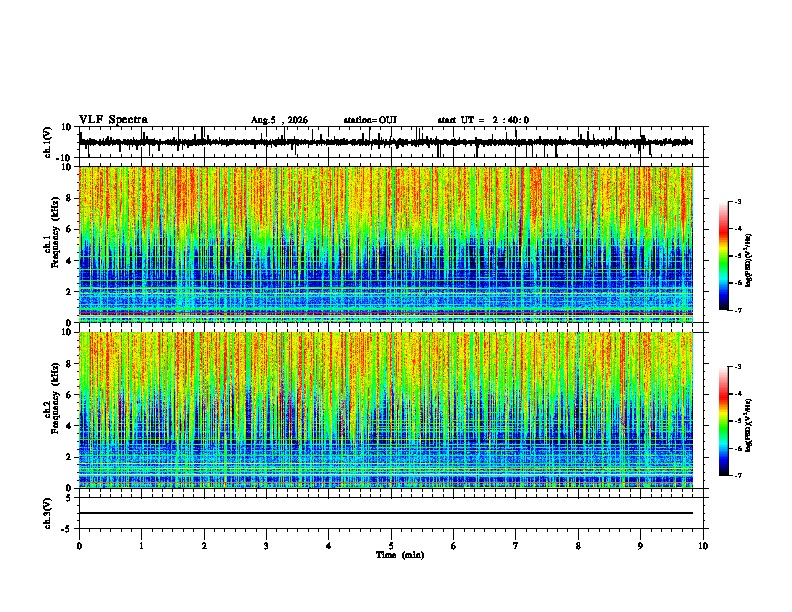Click the "-10" tick on ch.1(V) axis
Viewport: 792px width, 612px height.
(65, 158)
